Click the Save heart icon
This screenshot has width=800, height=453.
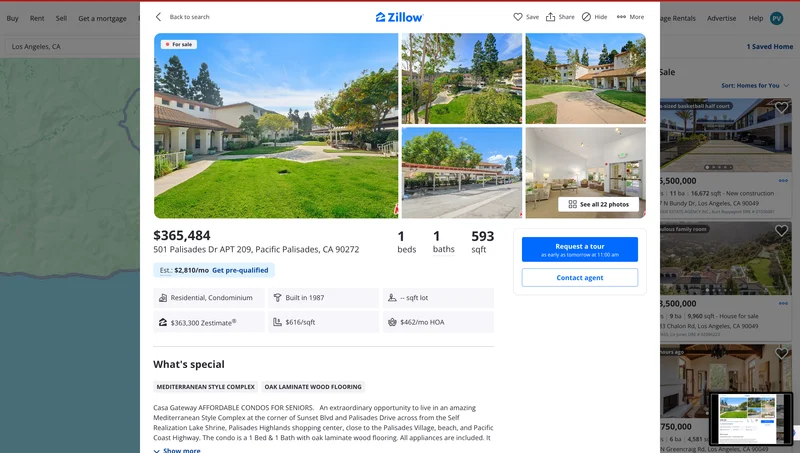(518, 17)
